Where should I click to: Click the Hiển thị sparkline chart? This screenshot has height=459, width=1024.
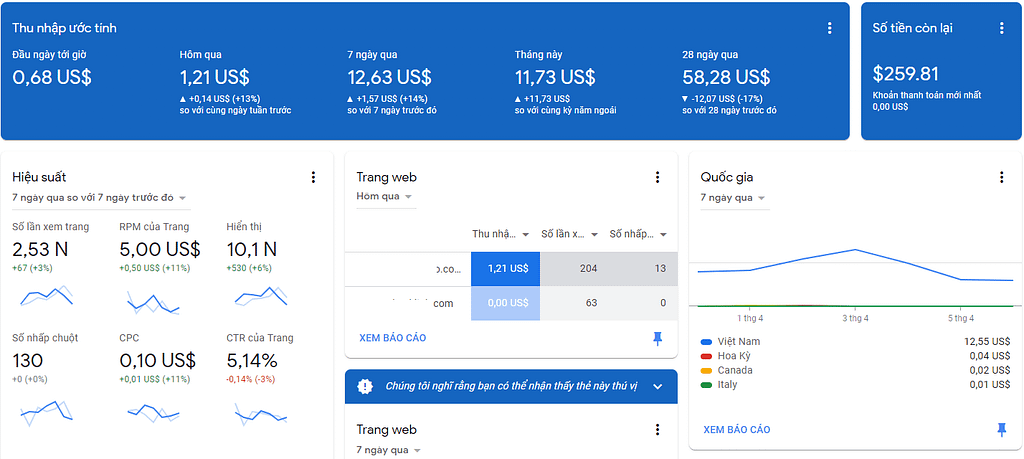(261, 297)
